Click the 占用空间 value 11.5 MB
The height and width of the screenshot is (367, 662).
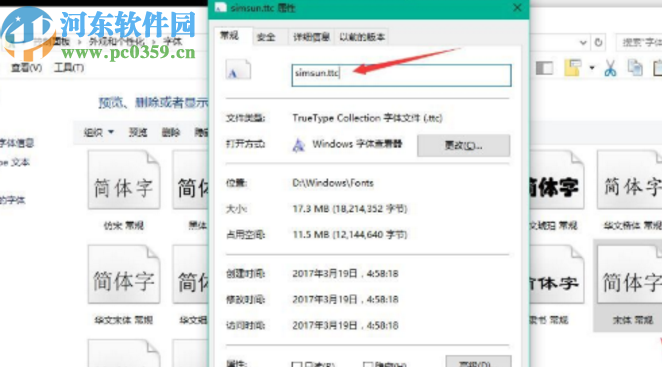click(x=350, y=234)
